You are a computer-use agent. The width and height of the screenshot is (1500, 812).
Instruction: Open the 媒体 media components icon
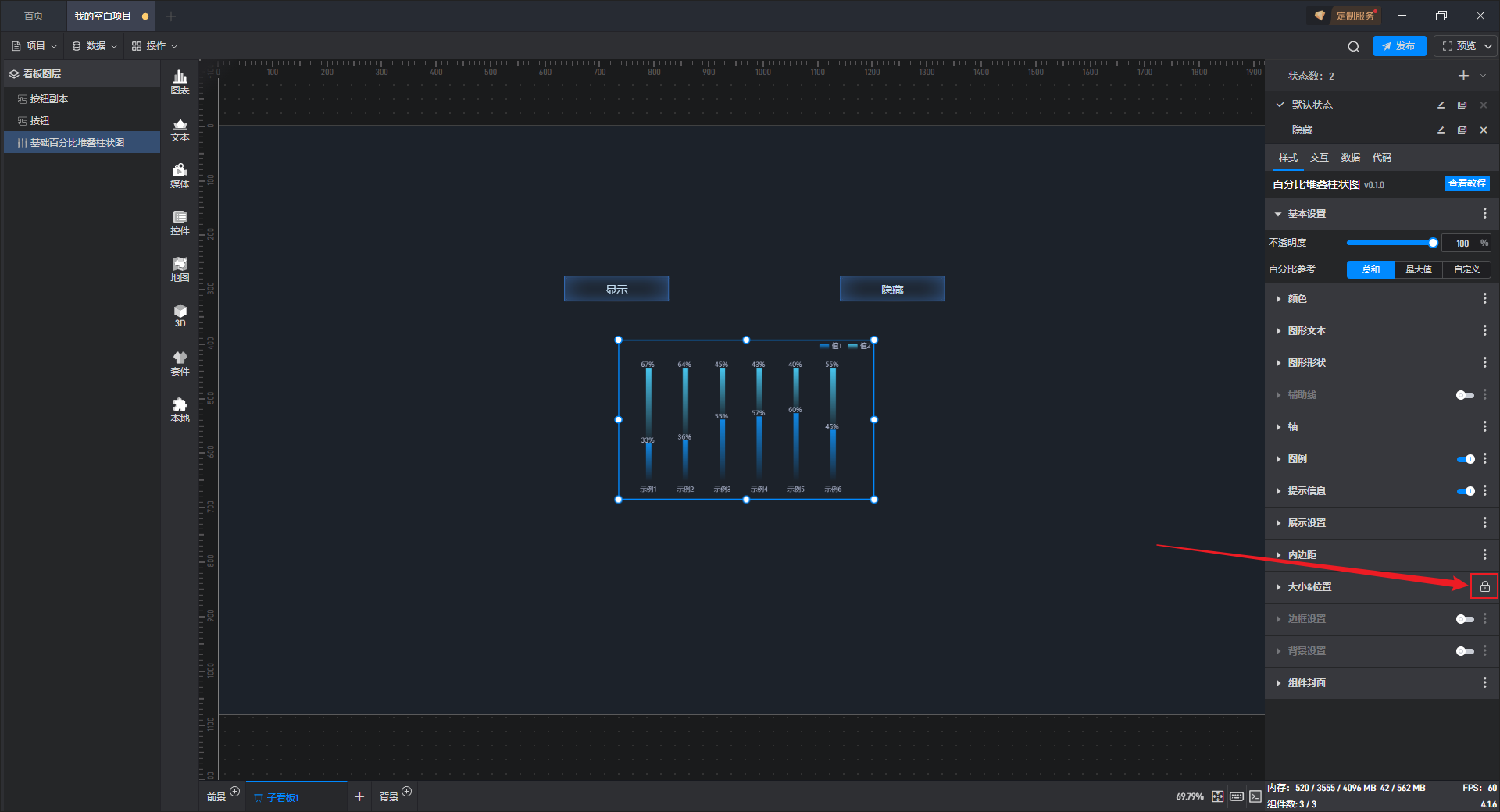[x=180, y=175]
